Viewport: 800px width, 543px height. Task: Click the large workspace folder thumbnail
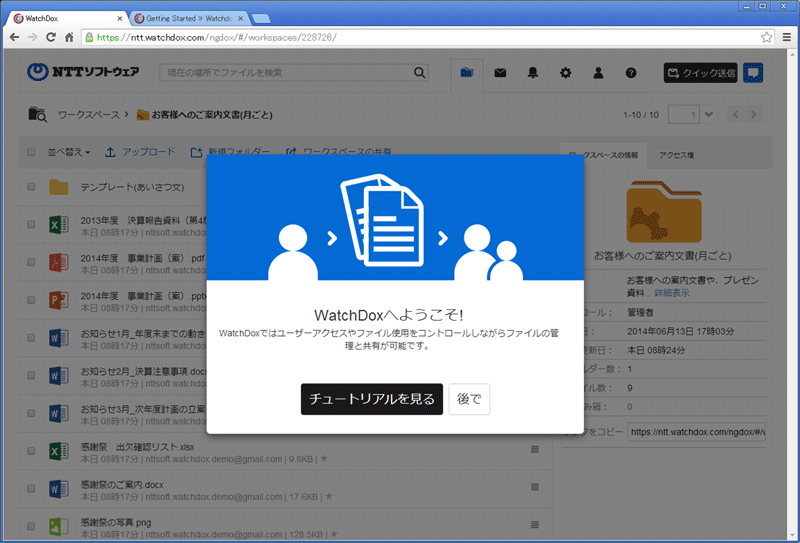pos(664,212)
